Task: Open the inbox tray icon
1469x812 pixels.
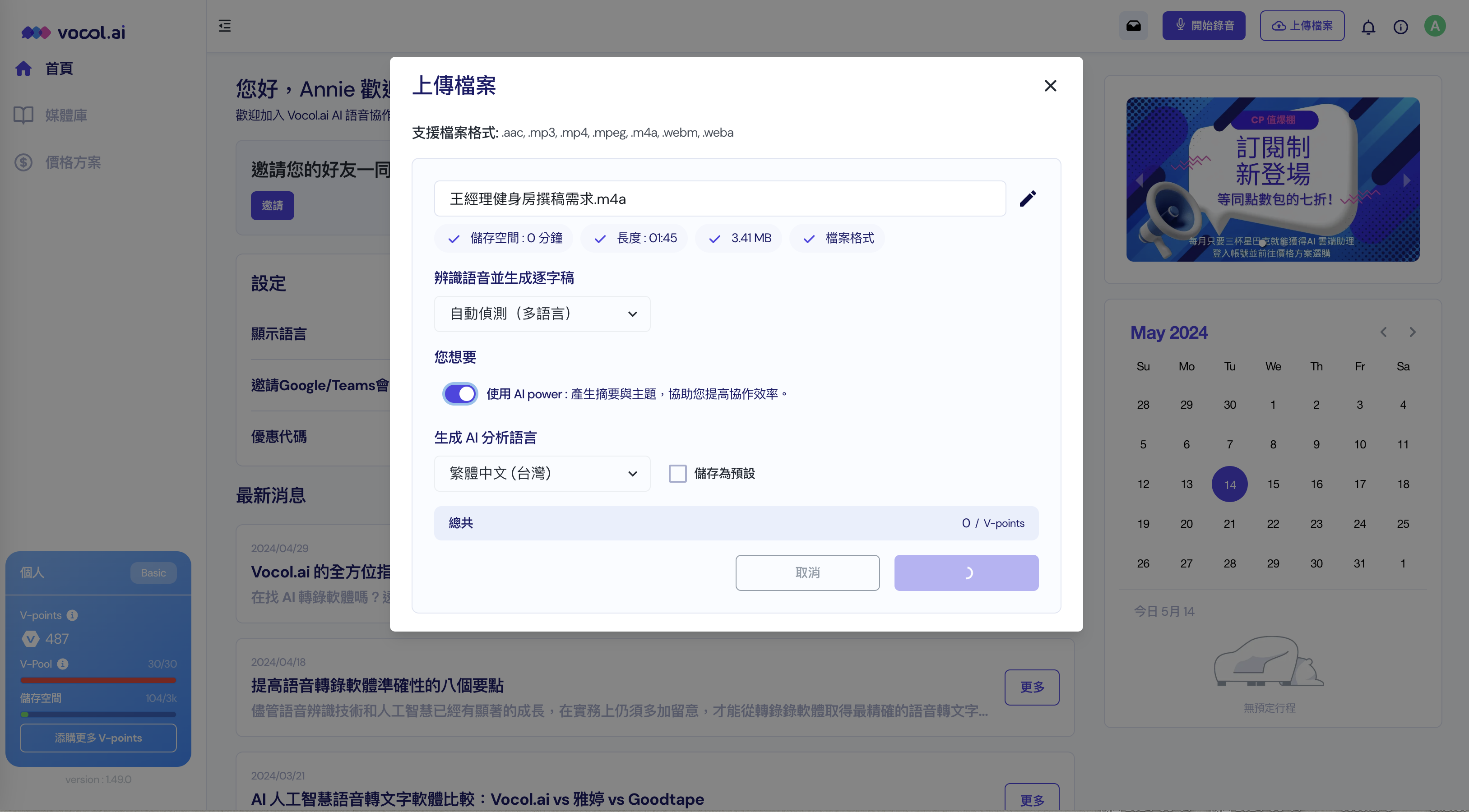Action: pos(1133,26)
